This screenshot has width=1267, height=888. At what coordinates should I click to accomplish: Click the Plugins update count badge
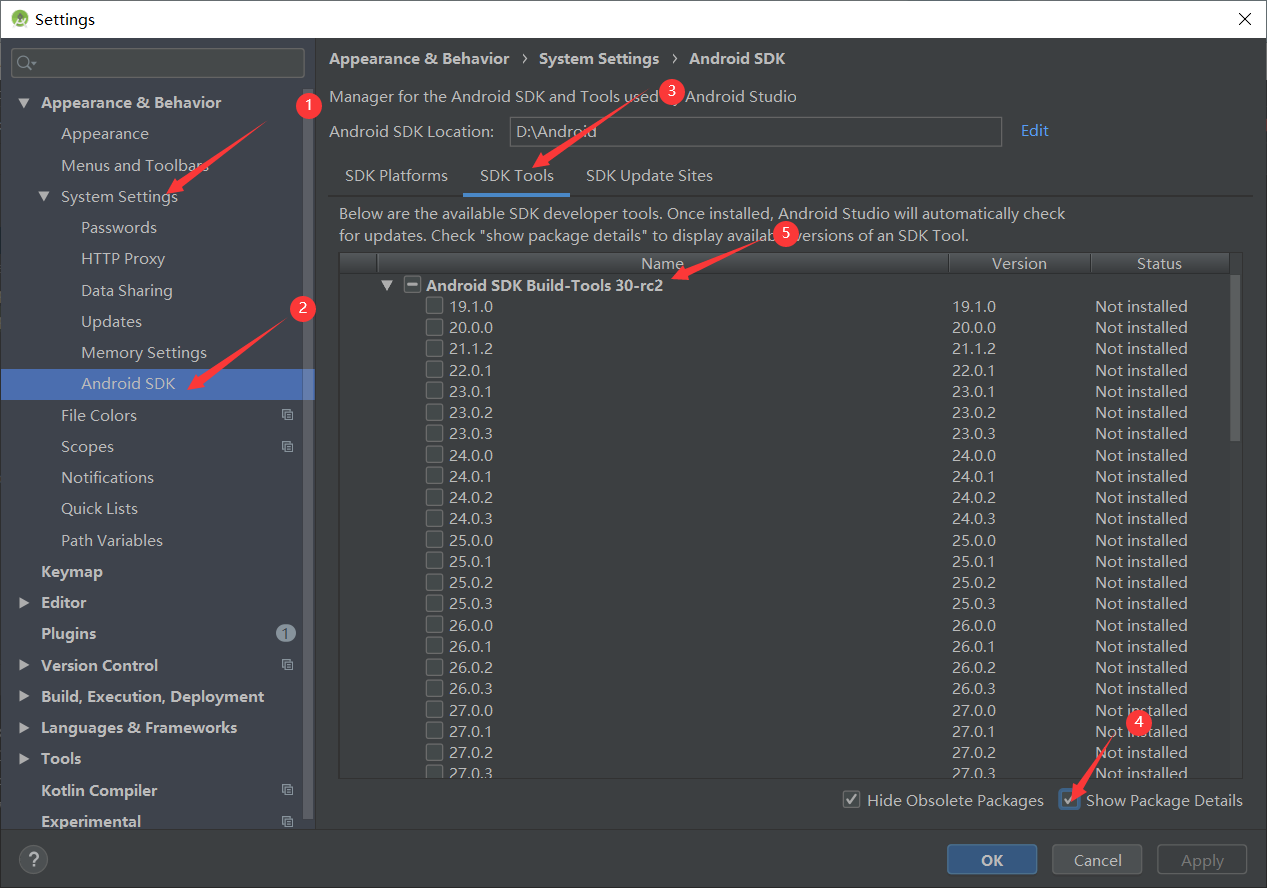pos(285,633)
